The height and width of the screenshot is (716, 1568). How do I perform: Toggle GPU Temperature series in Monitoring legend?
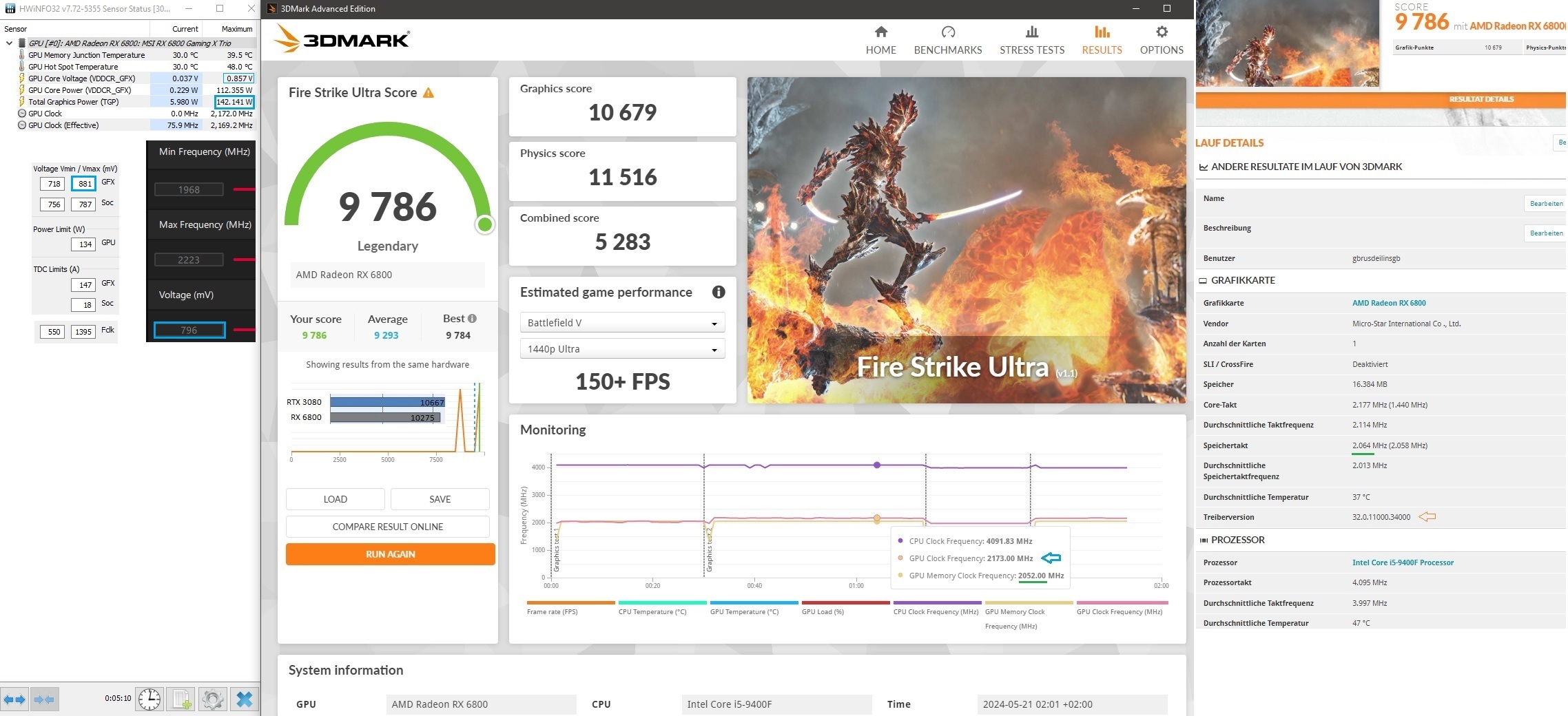click(754, 609)
